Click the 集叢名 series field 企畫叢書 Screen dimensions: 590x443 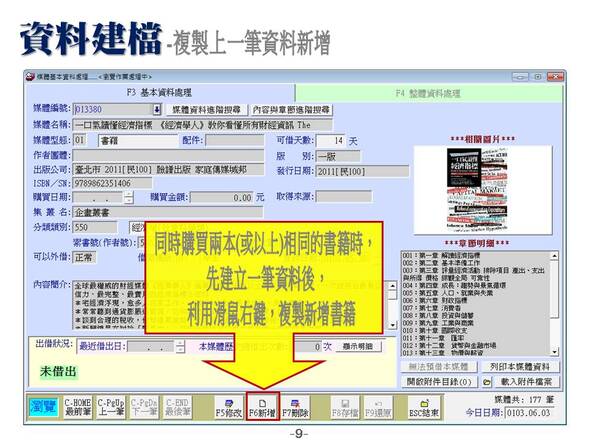point(168,212)
